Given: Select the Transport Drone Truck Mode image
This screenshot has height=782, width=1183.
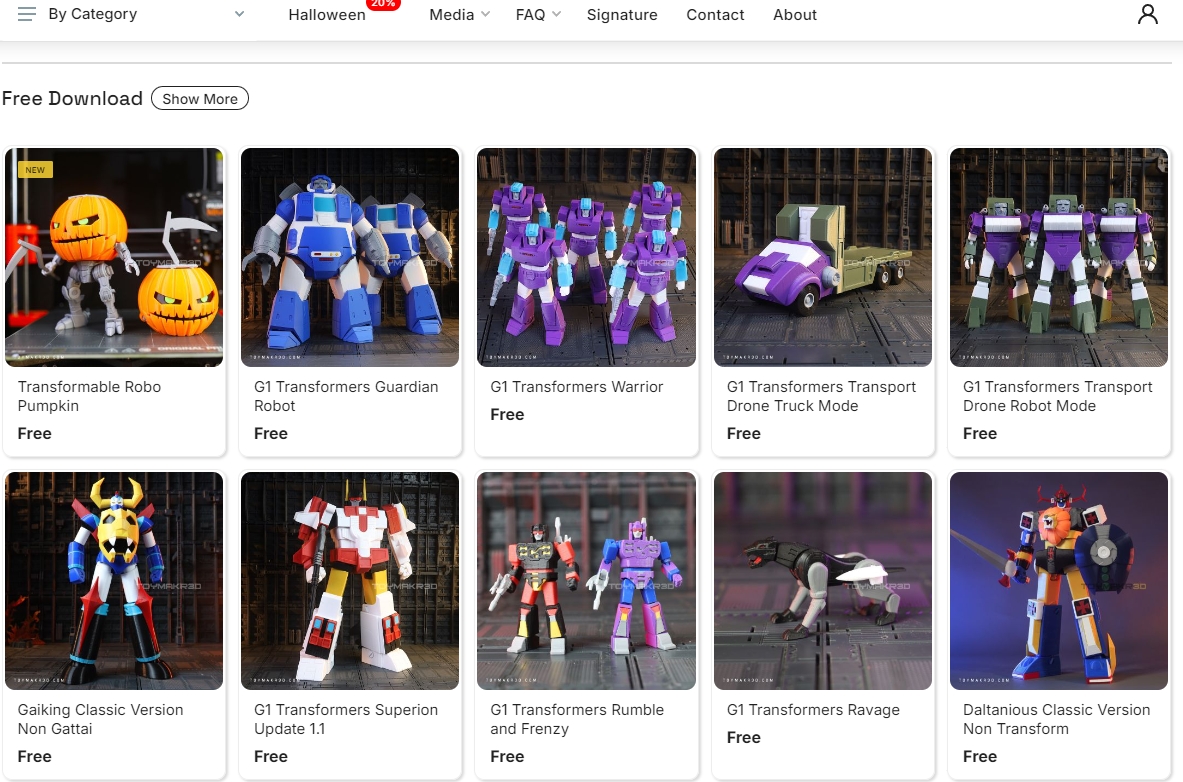Looking at the screenshot, I should (x=822, y=257).
